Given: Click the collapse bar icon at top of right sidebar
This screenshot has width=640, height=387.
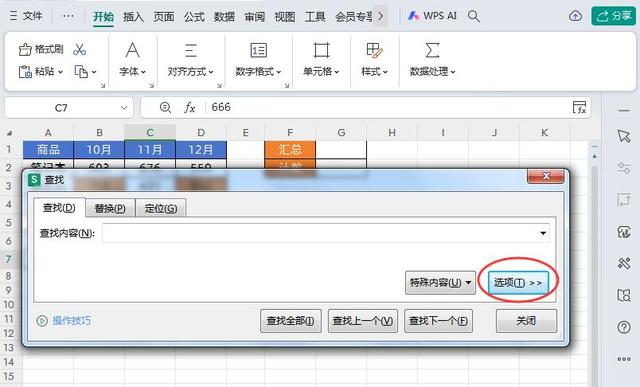Looking at the screenshot, I should pos(624,110).
